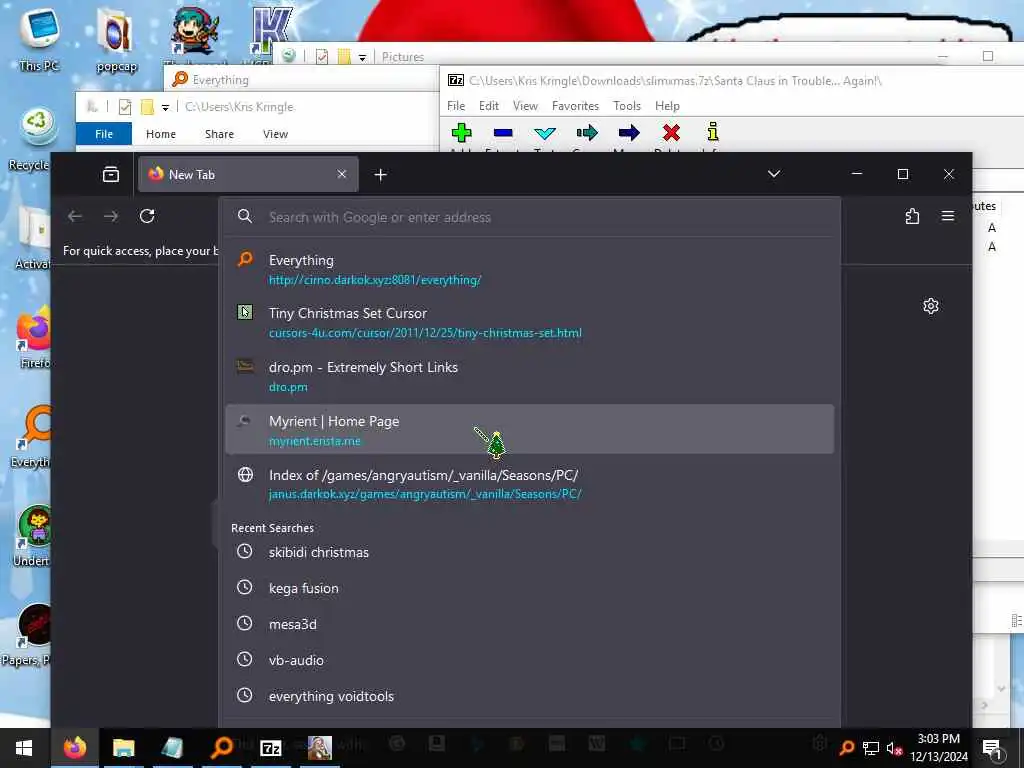Click 7-Zip taskbar icon

point(270,748)
